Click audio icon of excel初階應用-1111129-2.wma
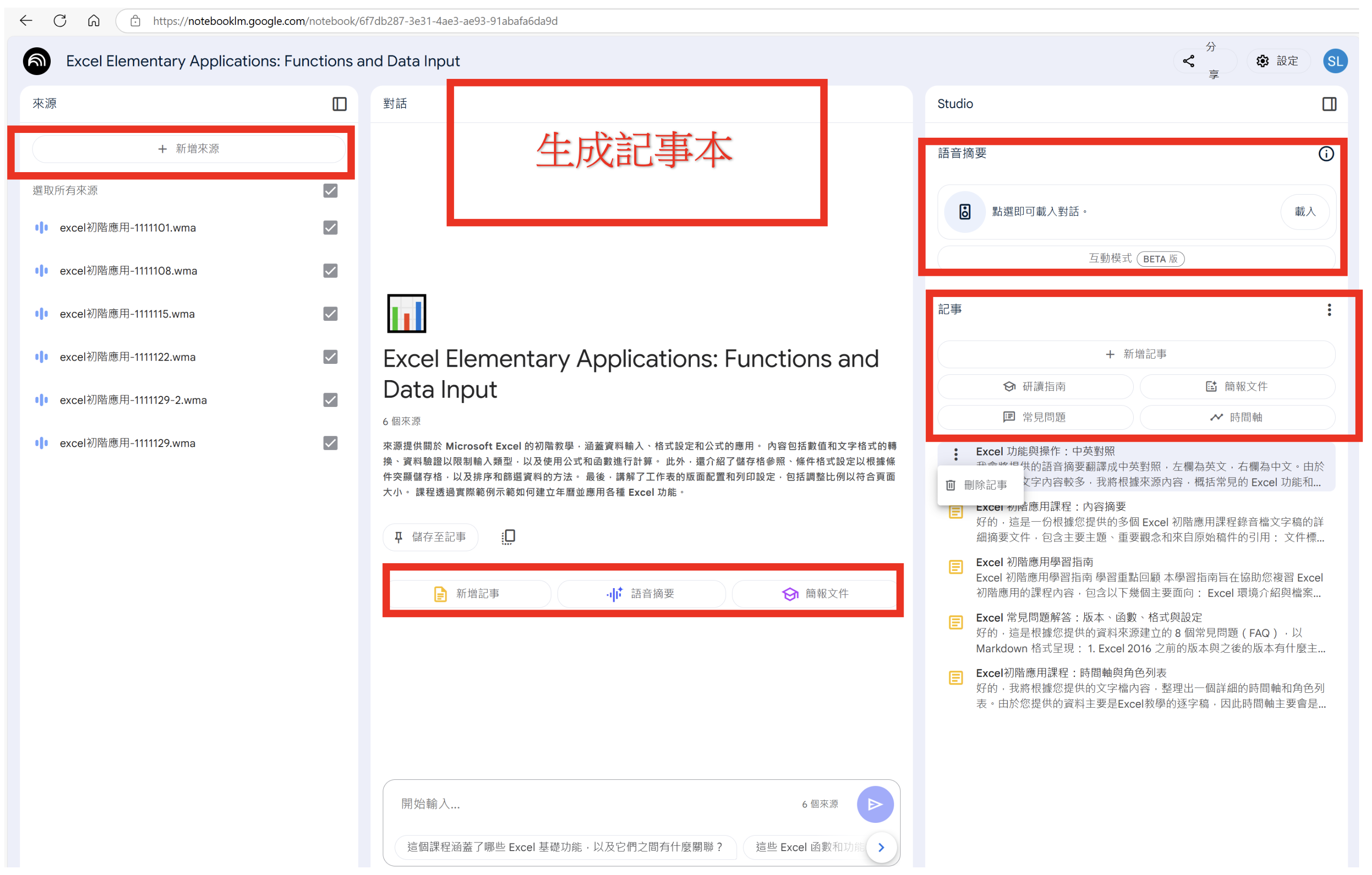Image resolution: width=1372 pixels, height=875 pixels. [42, 400]
